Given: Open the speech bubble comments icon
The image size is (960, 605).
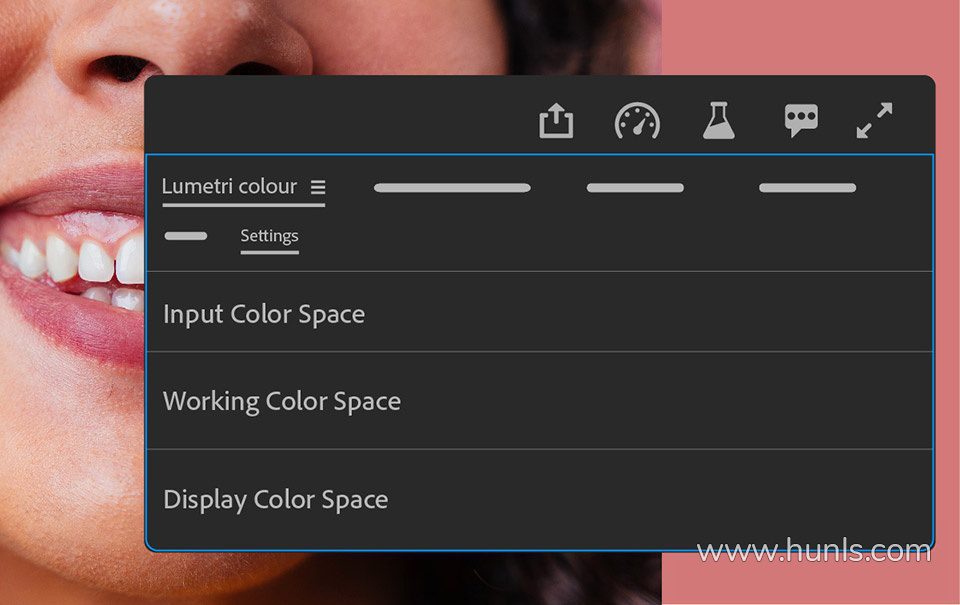Looking at the screenshot, I should tap(801, 120).
